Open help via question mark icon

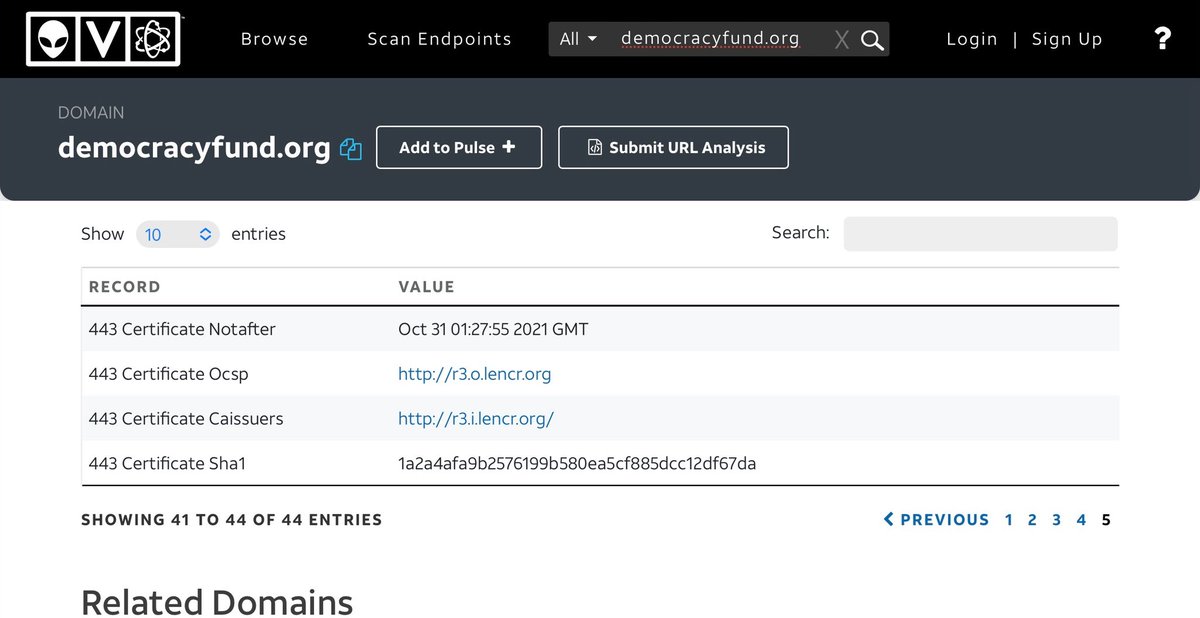coord(1162,39)
